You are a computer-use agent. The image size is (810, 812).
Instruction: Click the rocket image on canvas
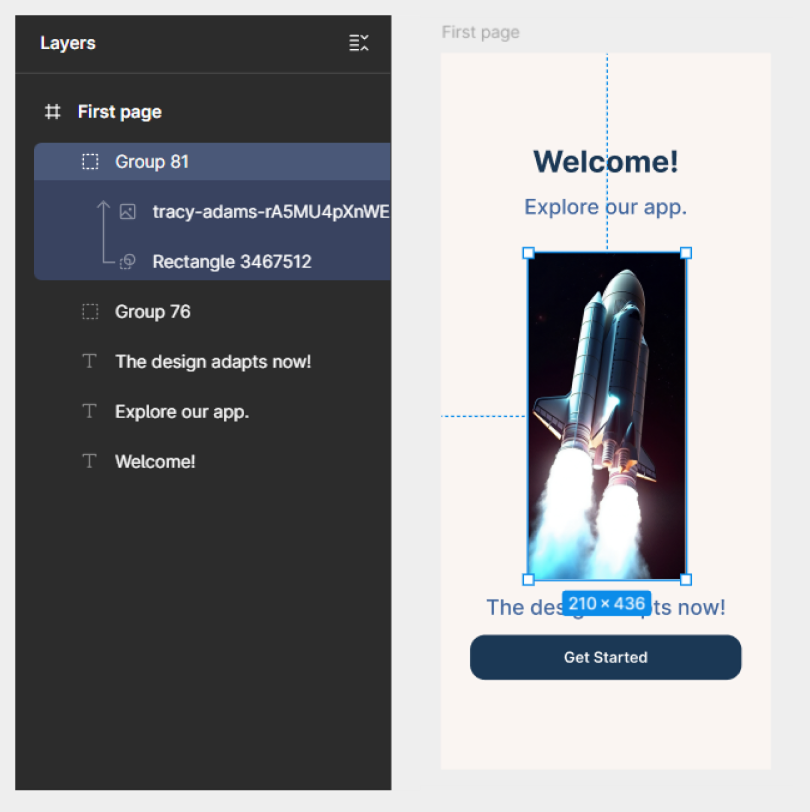click(x=606, y=415)
